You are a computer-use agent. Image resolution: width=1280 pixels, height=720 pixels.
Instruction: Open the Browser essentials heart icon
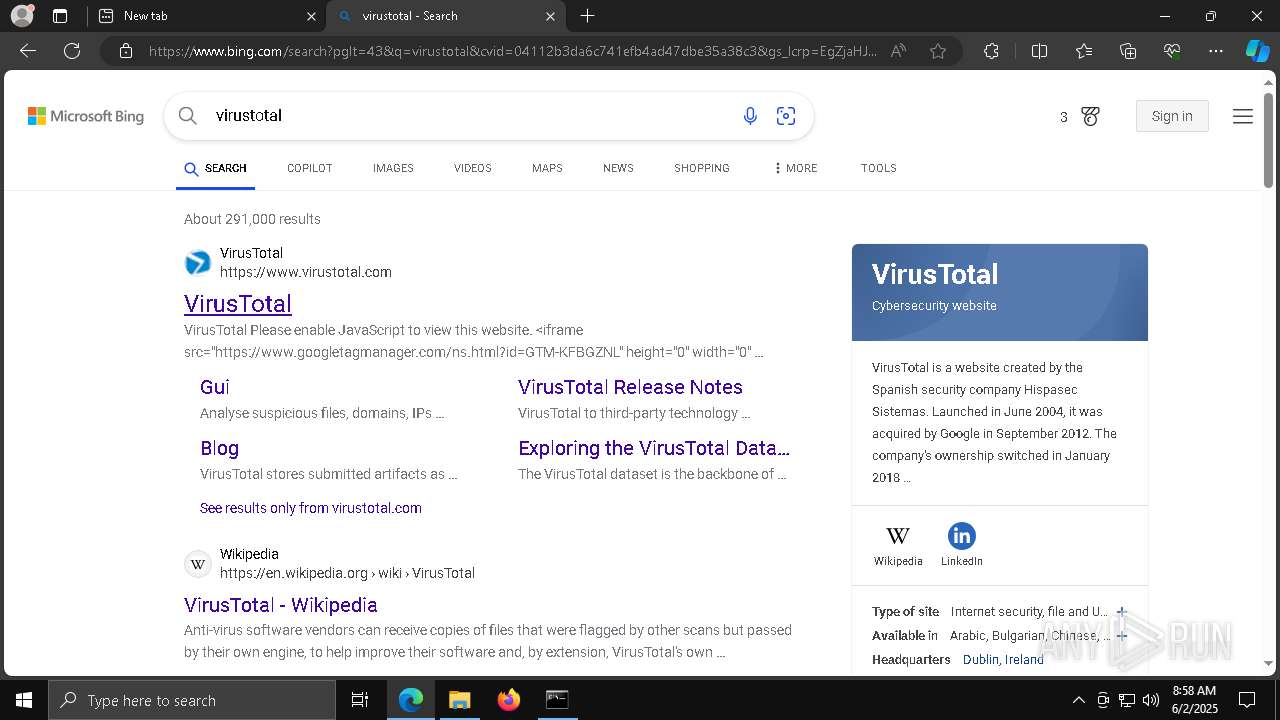(x=1172, y=51)
